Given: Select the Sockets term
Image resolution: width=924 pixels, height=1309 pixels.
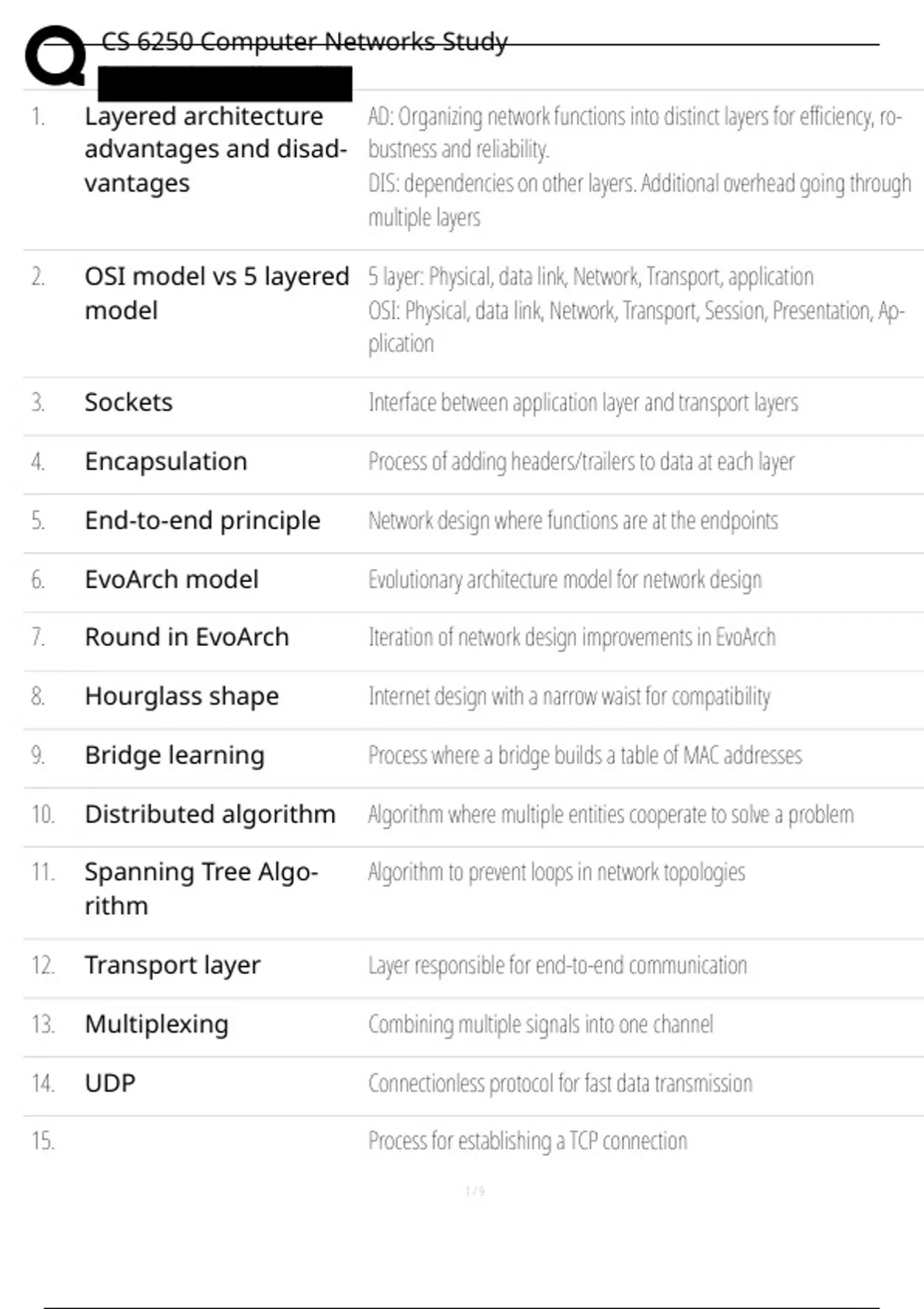Looking at the screenshot, I should tap(129, 402).
